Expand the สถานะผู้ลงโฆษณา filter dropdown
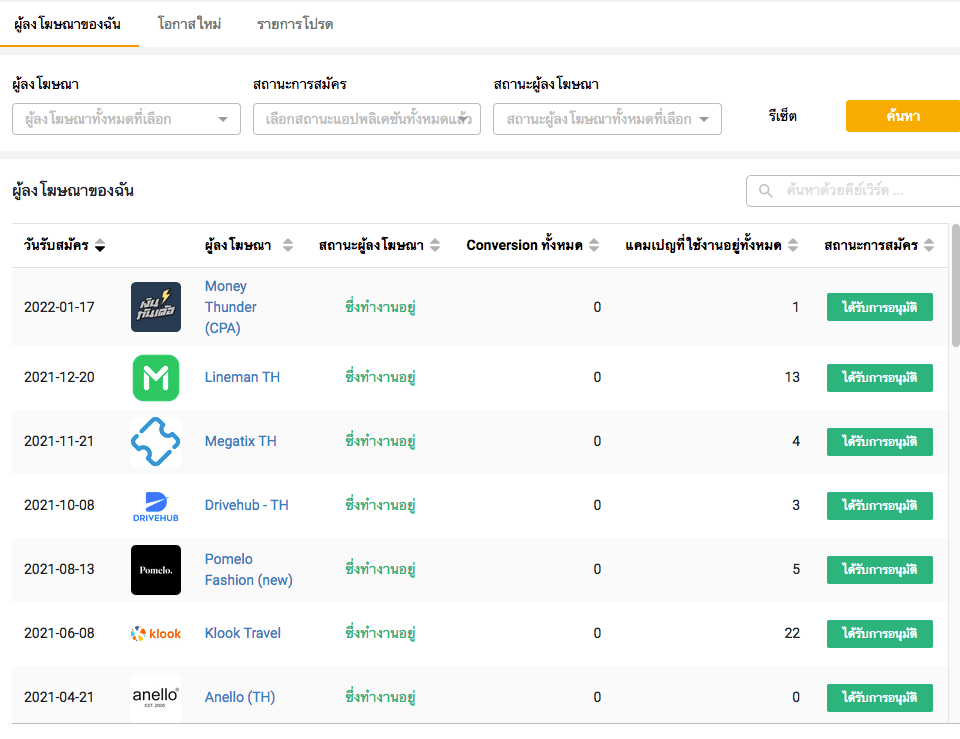 (607, 119)
